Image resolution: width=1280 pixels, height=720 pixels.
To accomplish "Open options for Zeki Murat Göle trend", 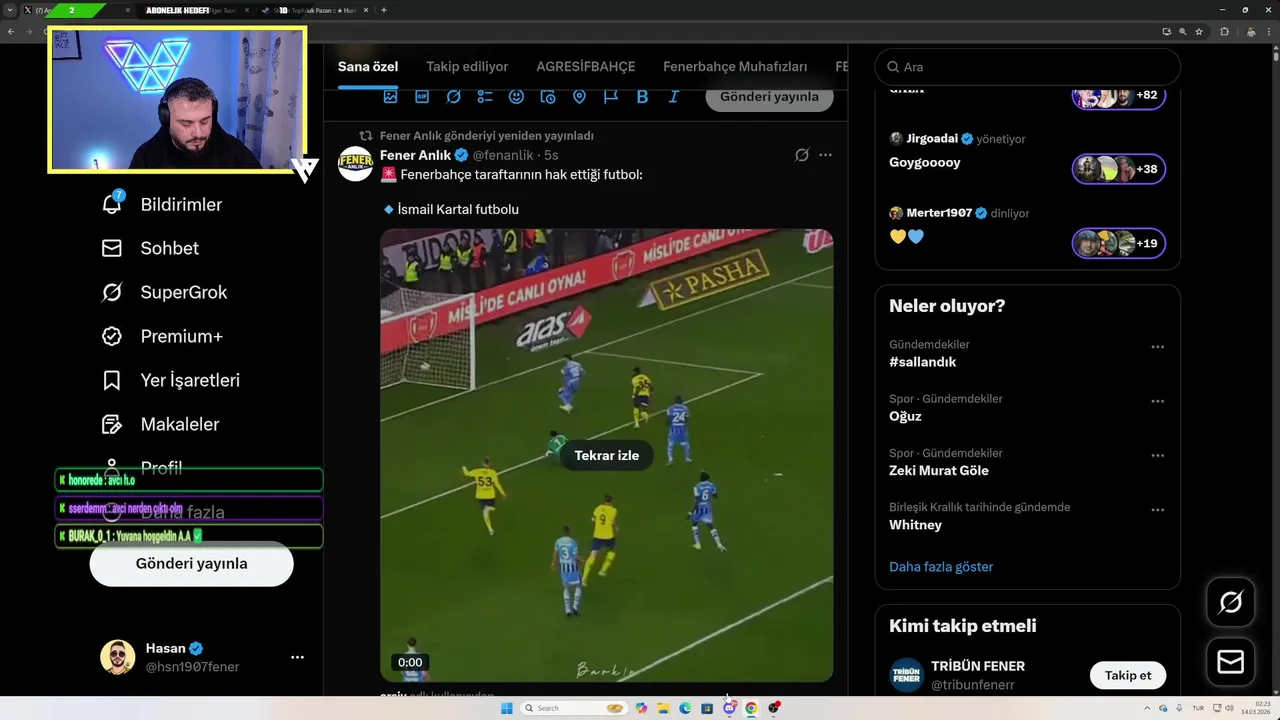I will (x=1157, y=455).
